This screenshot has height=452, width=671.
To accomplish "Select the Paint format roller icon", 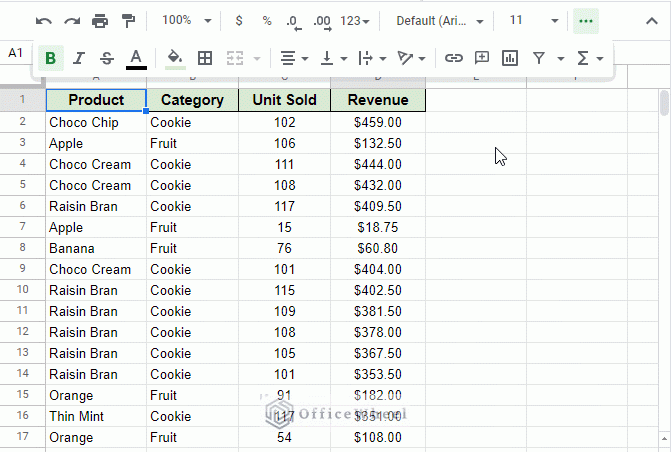I will (x=128, y=21).
